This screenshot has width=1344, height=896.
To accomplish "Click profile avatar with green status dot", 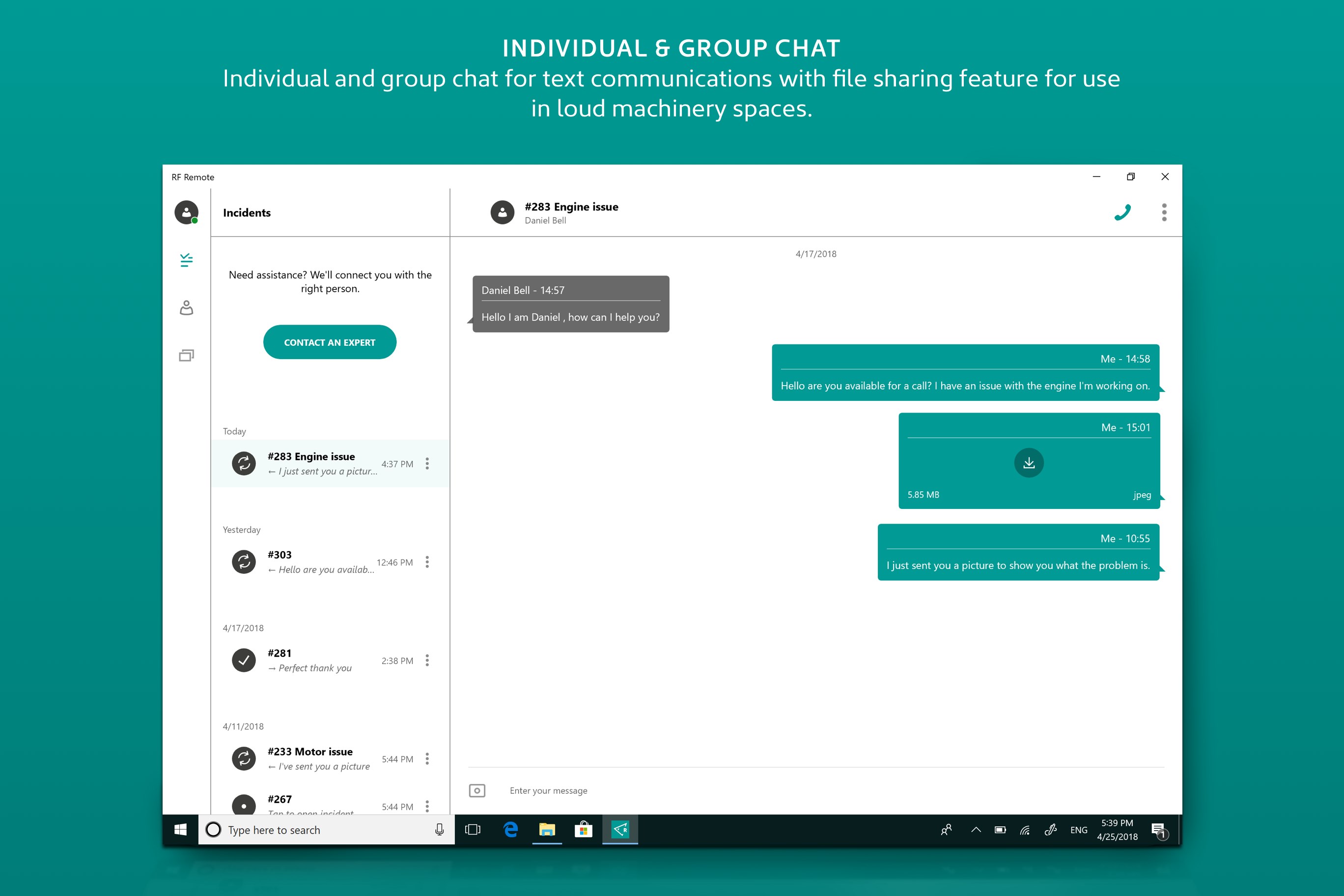I will tap(186, 213).
